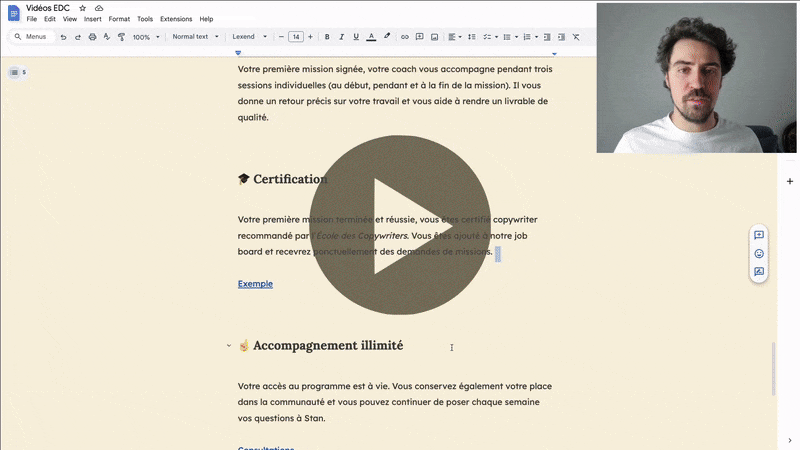This screenshot has width=800, height=450.
Task: Click the highlight color pen icon
Action: (387, 37)
